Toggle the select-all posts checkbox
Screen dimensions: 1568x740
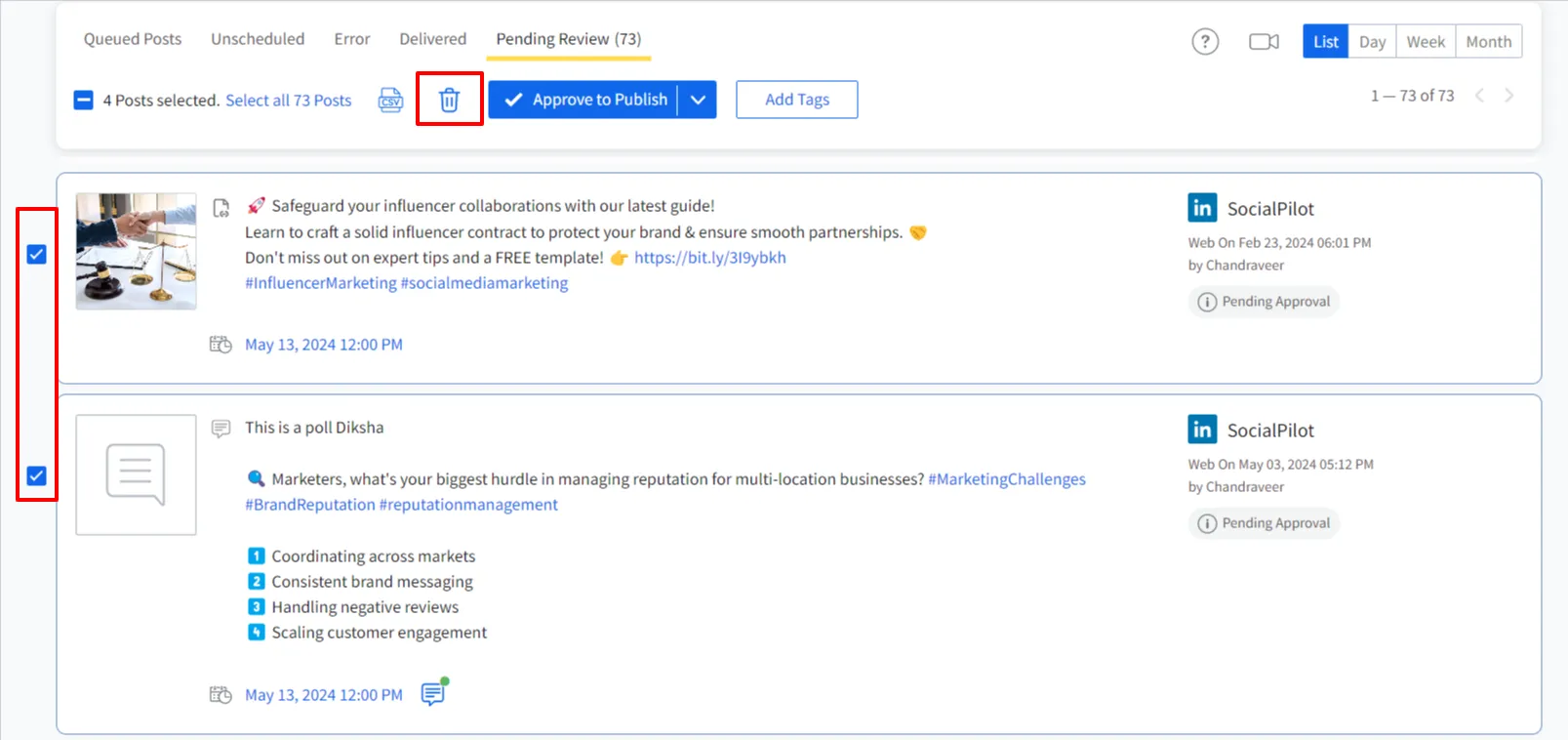[84, 101]
